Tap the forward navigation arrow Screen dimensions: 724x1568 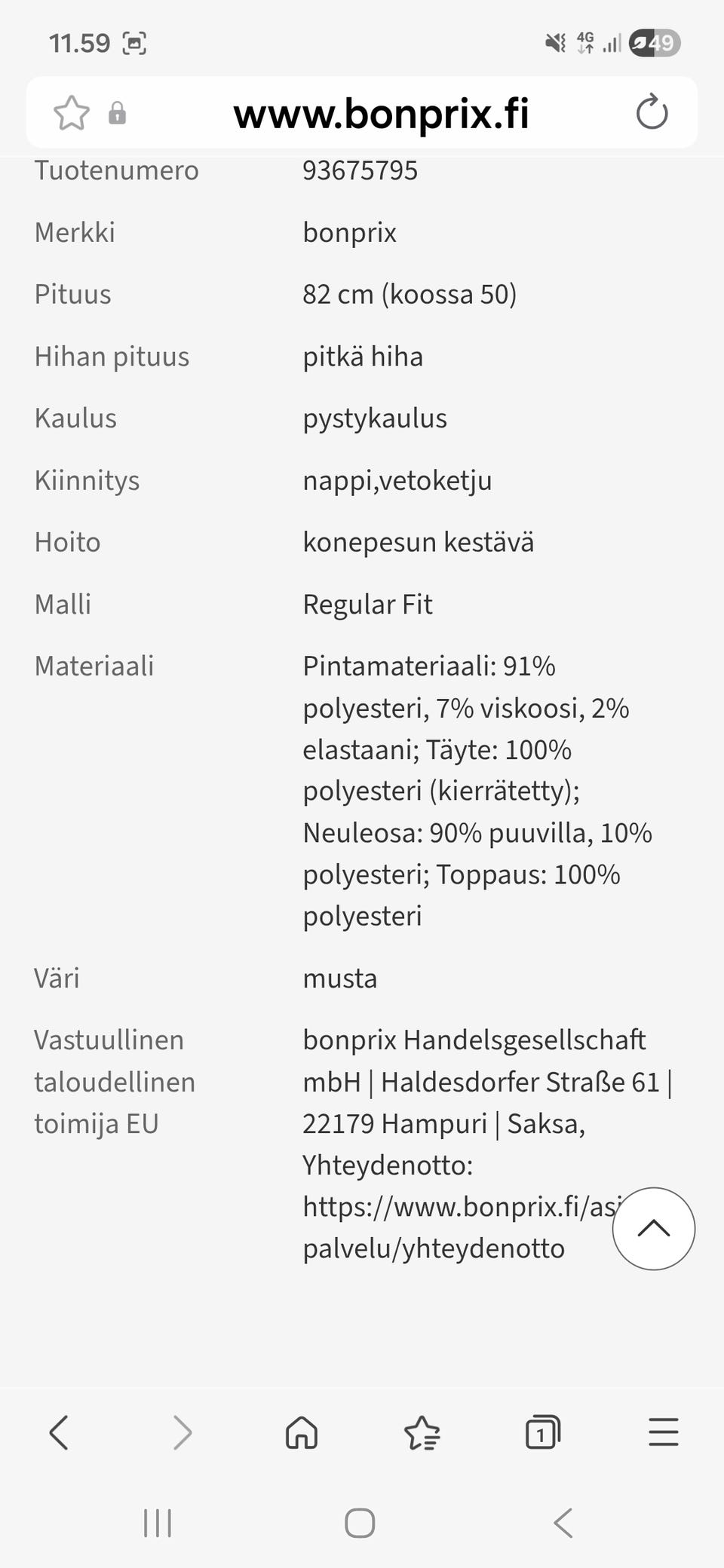click(180, 1432)
